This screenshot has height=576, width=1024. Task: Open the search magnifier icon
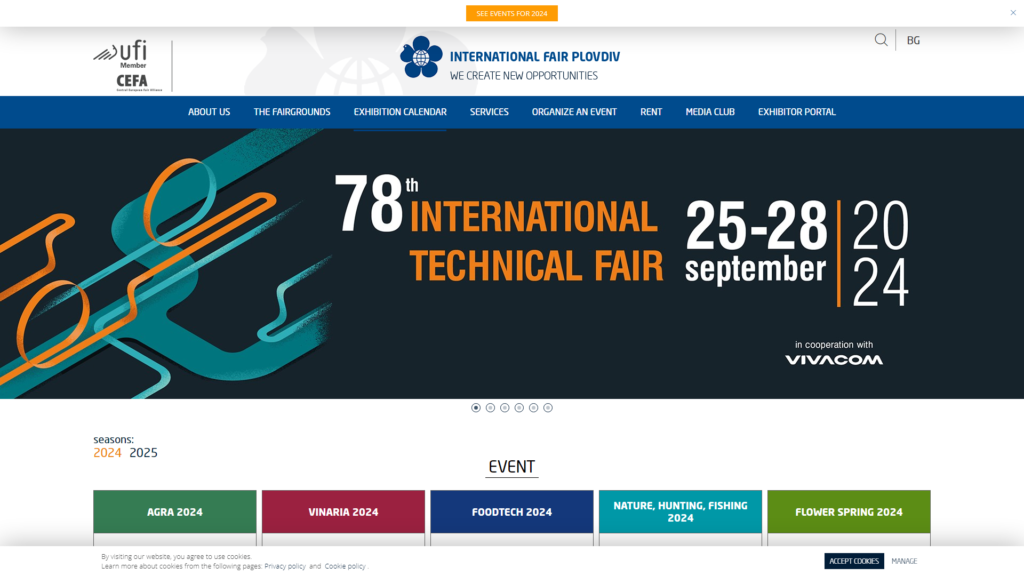click(881, 40)
